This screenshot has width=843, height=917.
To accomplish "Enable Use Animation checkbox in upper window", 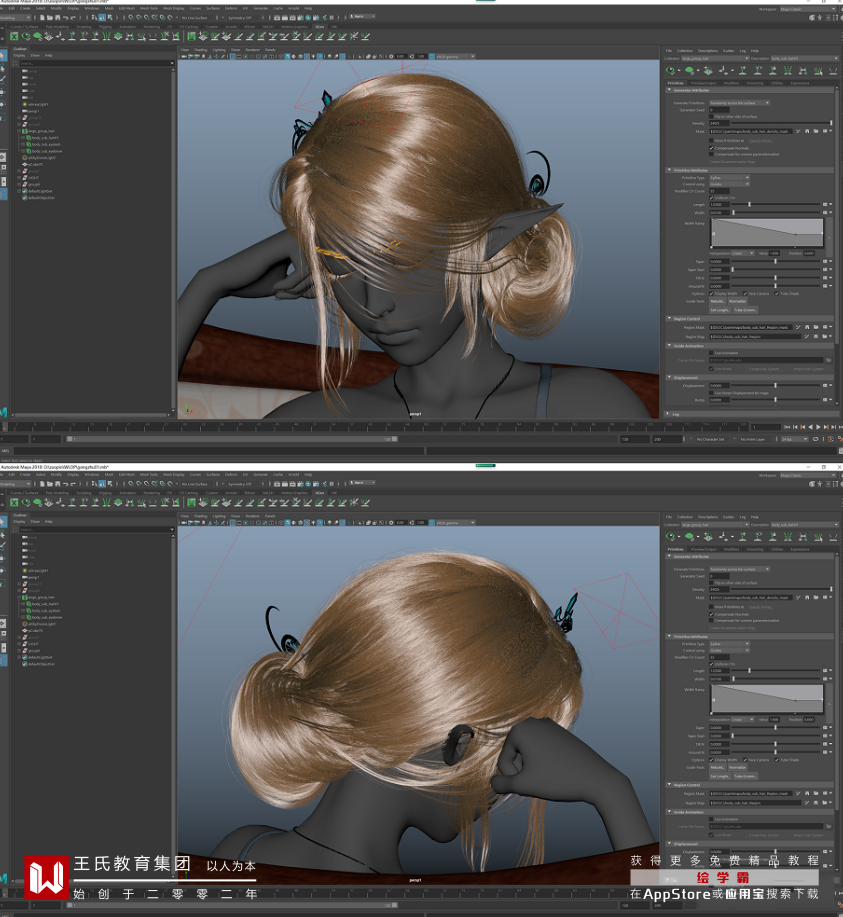I will pos(711,353).
